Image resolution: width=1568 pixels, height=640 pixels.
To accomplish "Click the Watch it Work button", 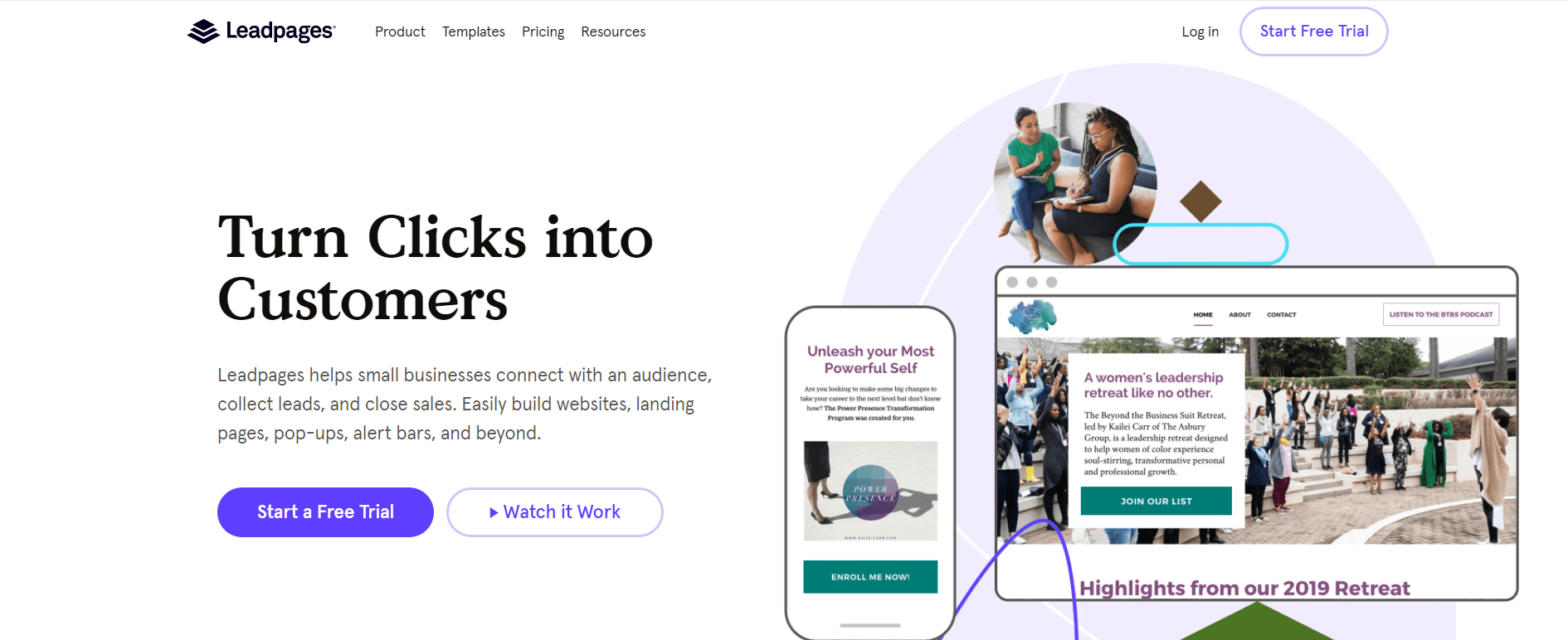I will (555, 512).
